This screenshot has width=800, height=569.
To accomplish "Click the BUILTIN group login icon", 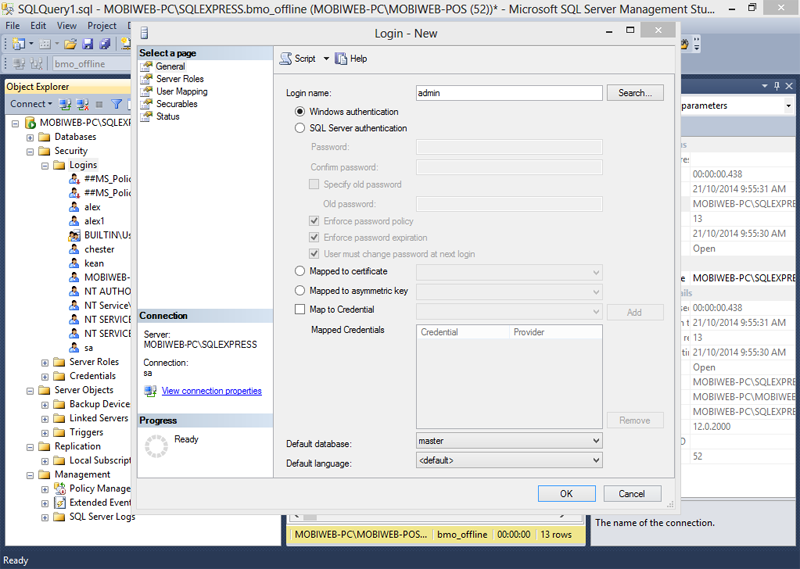I will pyautogui.click(x=74, y=235).
